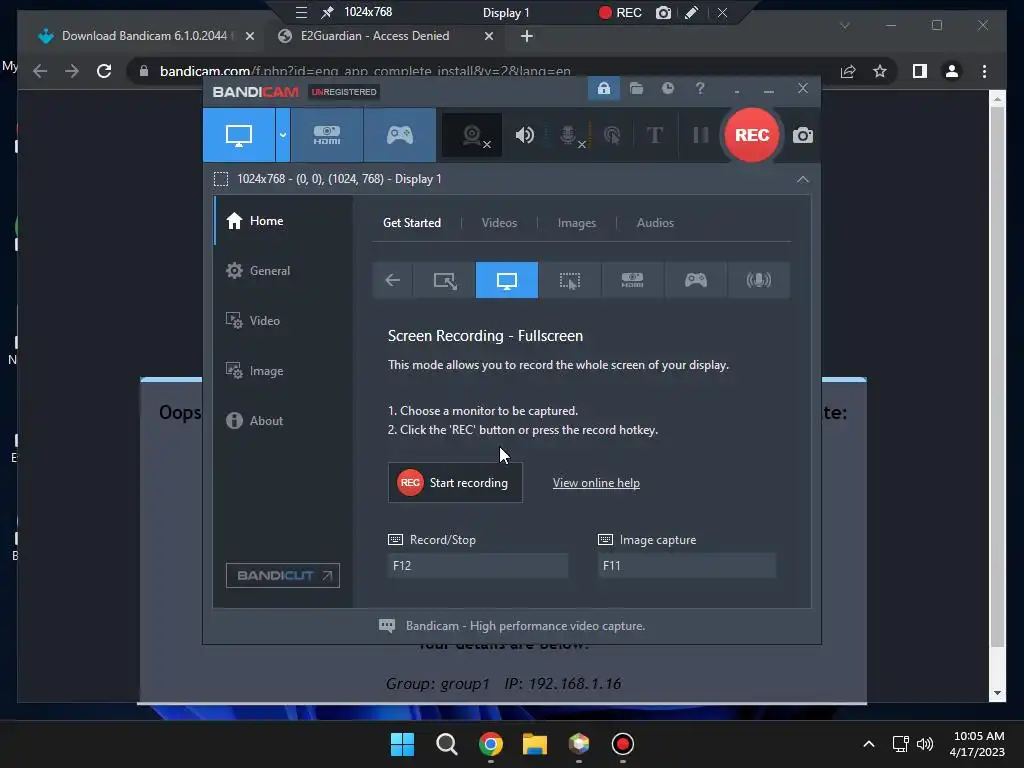Screen dimensions: 1024x768
Task: Open a new browser tab with plus
Action: tap(526, 36)
